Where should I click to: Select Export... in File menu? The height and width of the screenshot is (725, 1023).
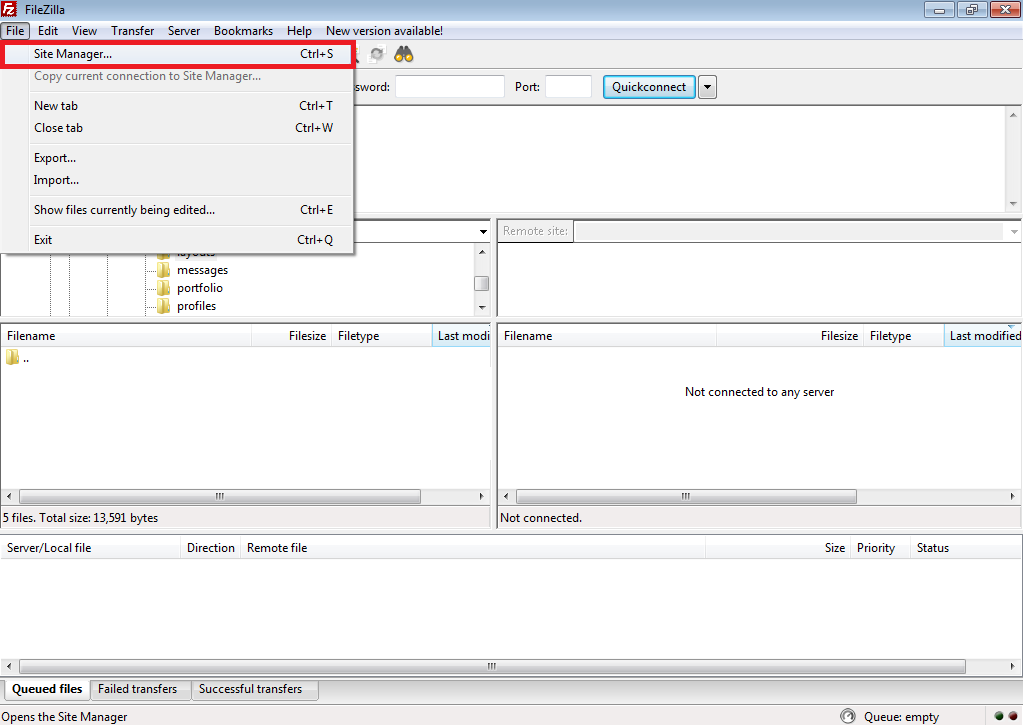click(x=177, y=158)
